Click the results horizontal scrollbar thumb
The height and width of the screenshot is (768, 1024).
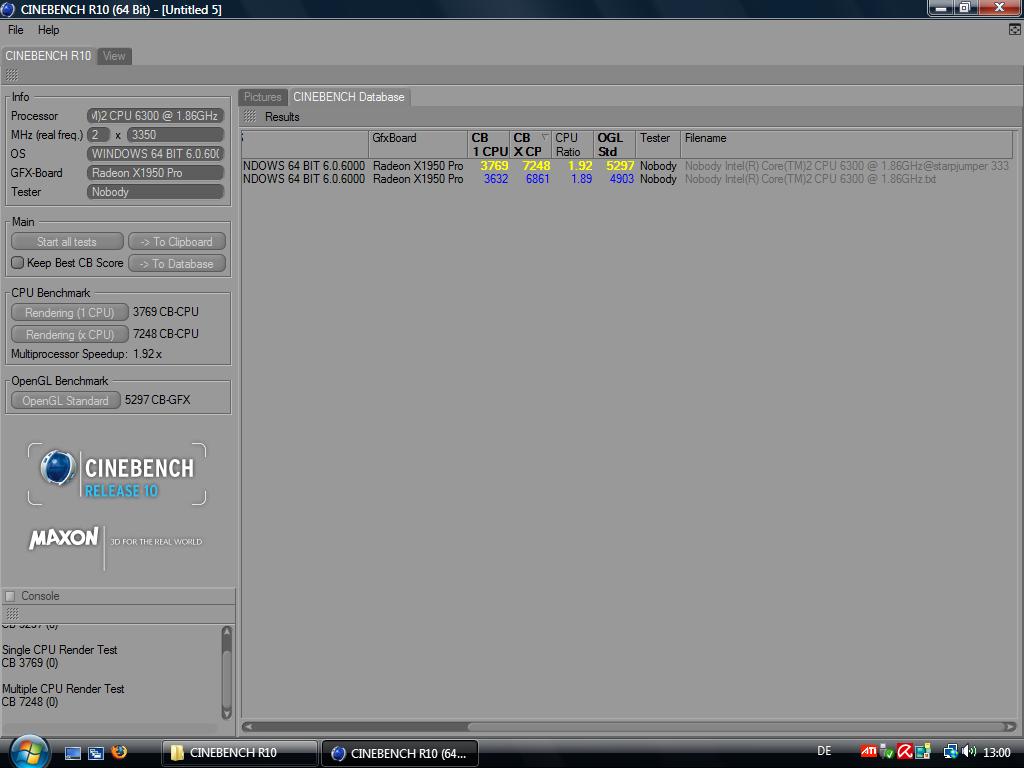tap(737, 727)
